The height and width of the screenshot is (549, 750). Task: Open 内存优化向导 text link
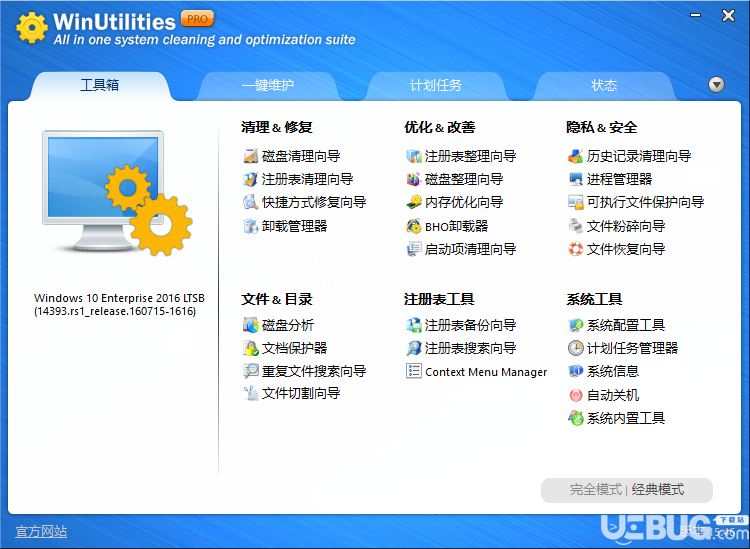point(464,202)
